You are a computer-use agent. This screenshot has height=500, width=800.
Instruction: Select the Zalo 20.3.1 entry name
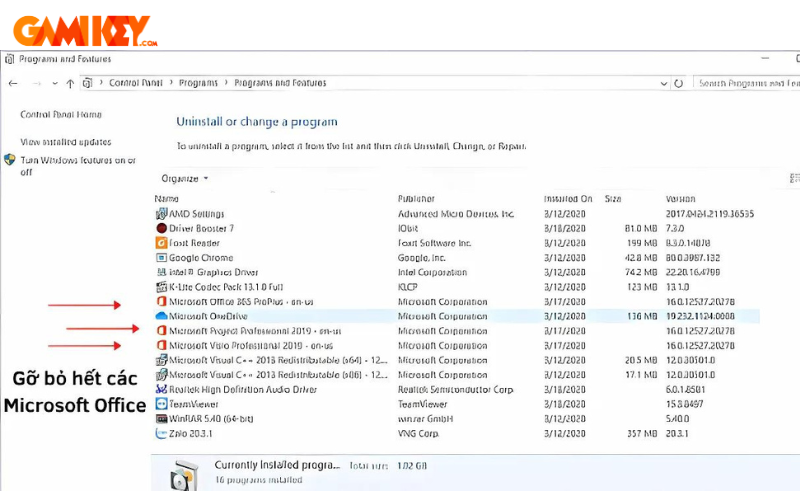190,434
